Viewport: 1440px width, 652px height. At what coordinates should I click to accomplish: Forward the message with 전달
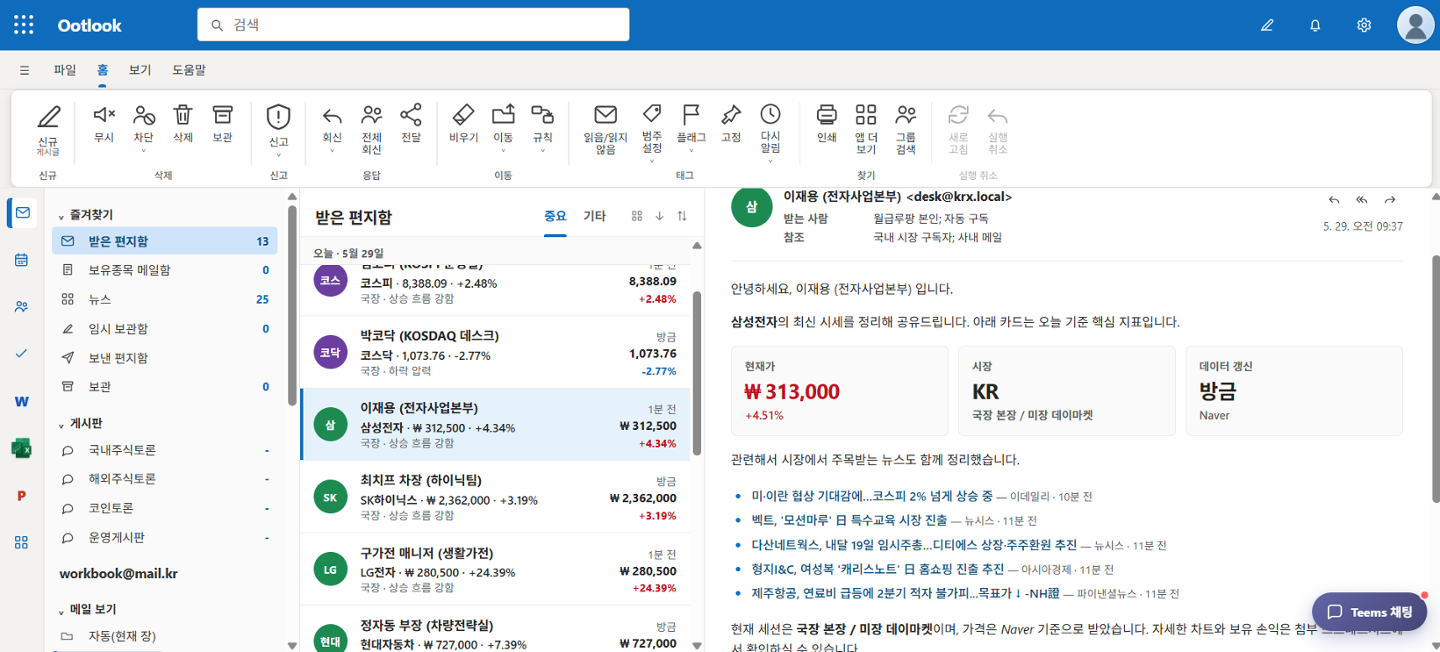411,125
